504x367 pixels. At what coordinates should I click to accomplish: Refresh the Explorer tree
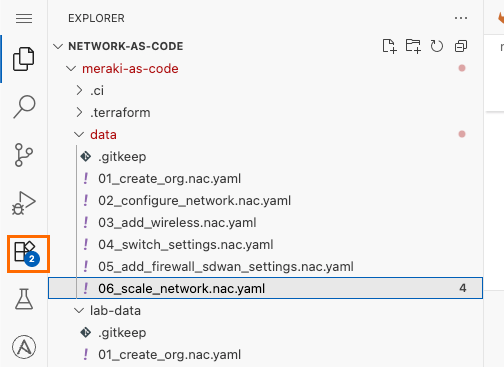[437, 46]
